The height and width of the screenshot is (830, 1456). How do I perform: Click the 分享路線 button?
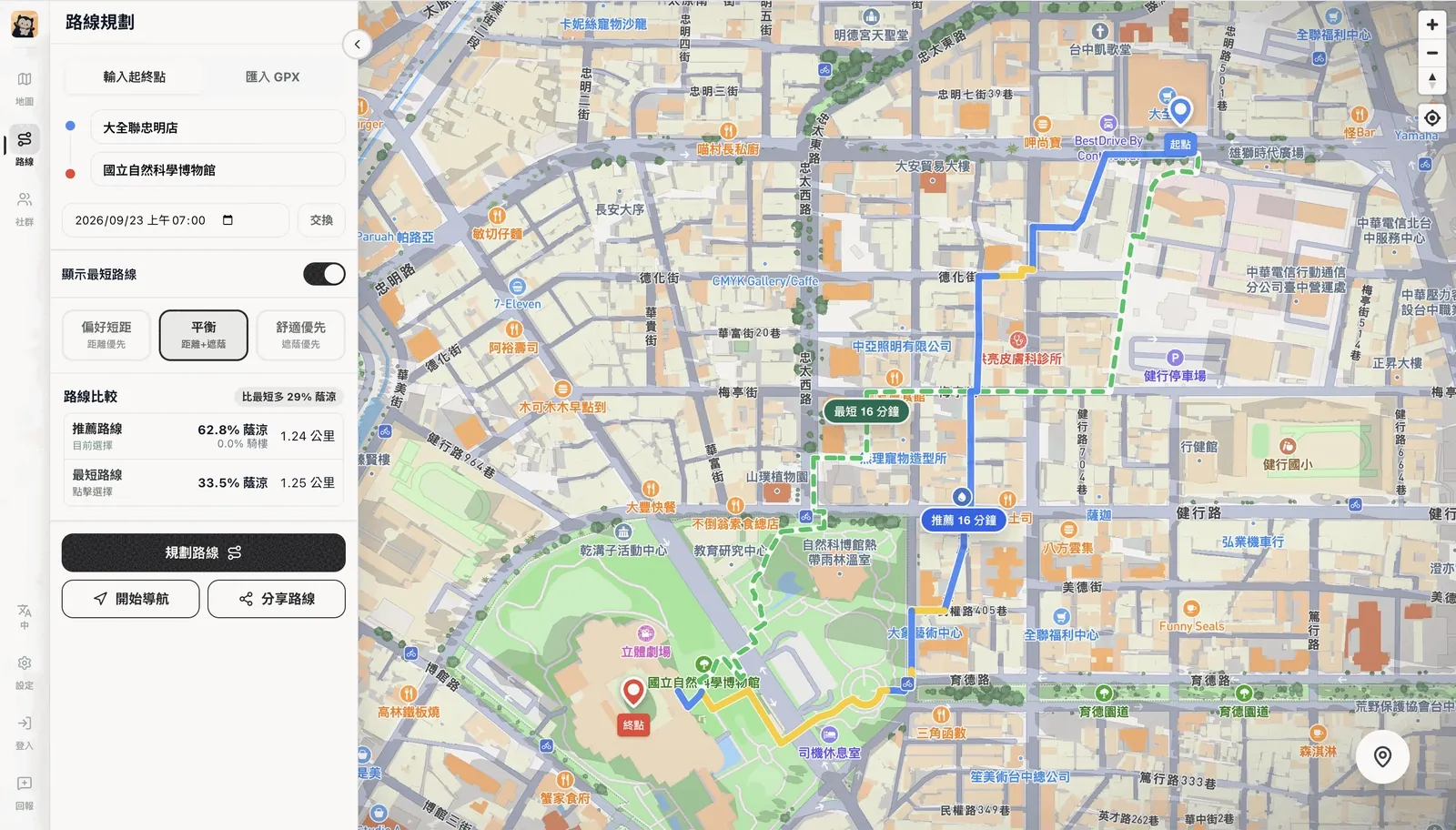pos(277,599)
